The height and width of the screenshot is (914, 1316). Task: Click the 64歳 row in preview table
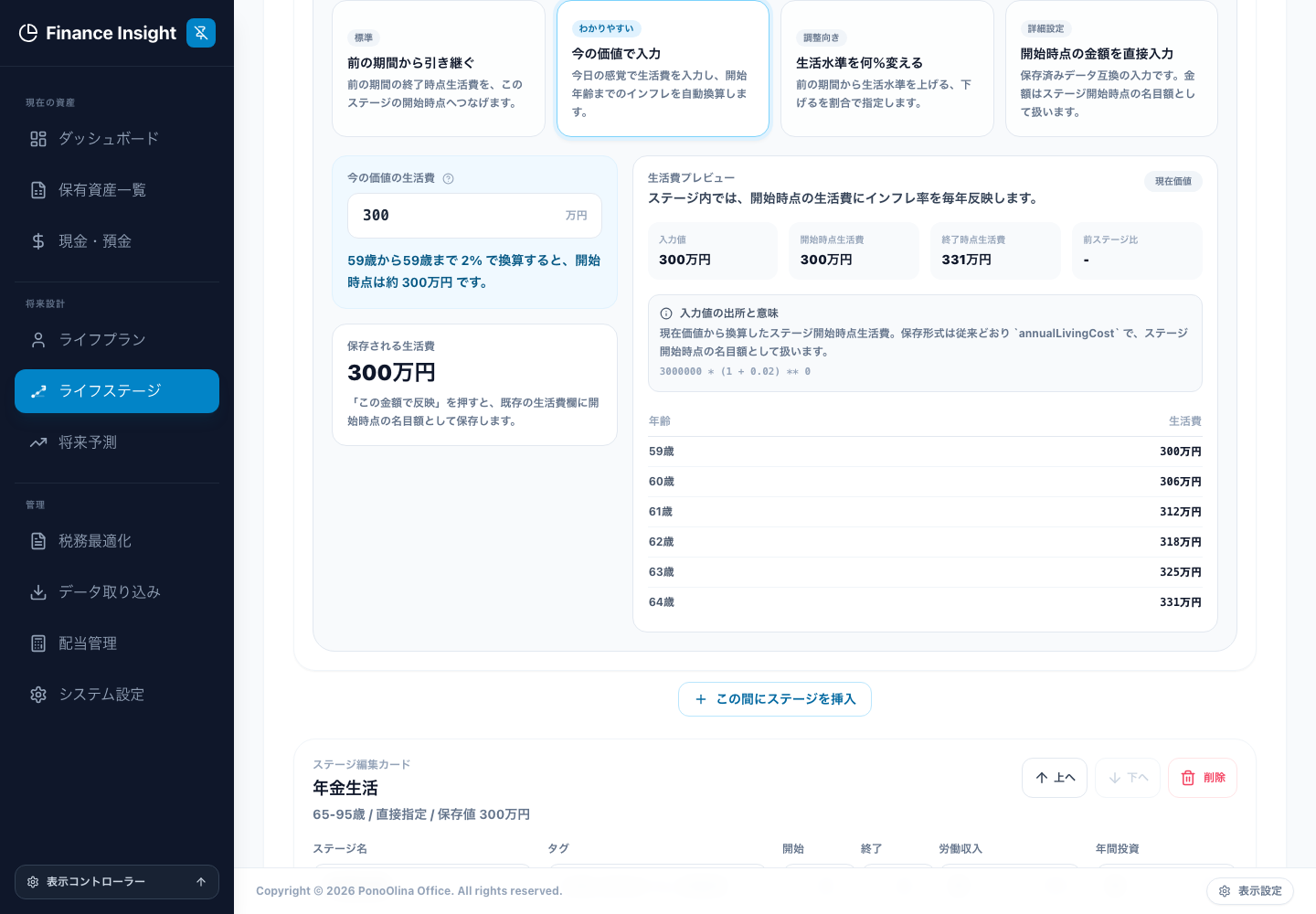coord(925,602)
